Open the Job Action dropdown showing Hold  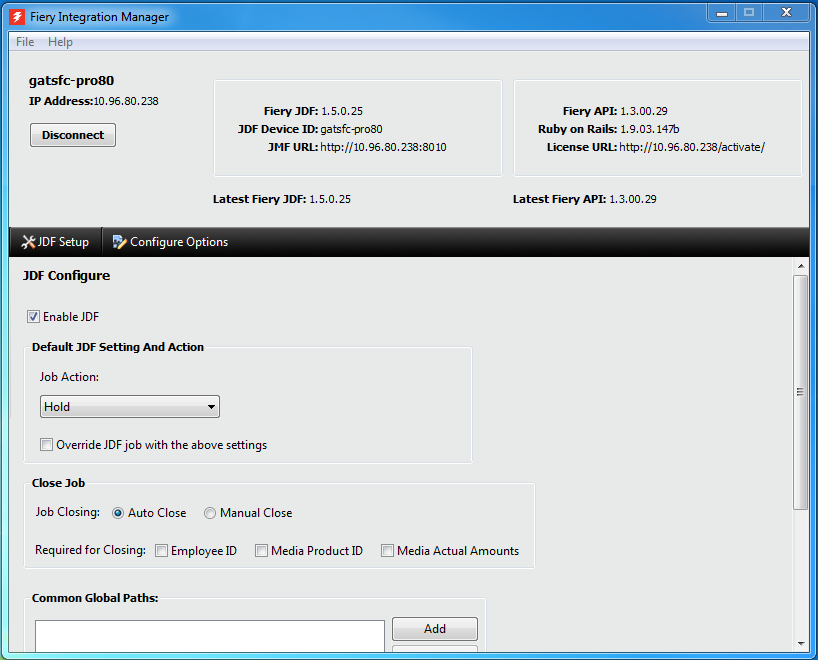coord(129,407)
